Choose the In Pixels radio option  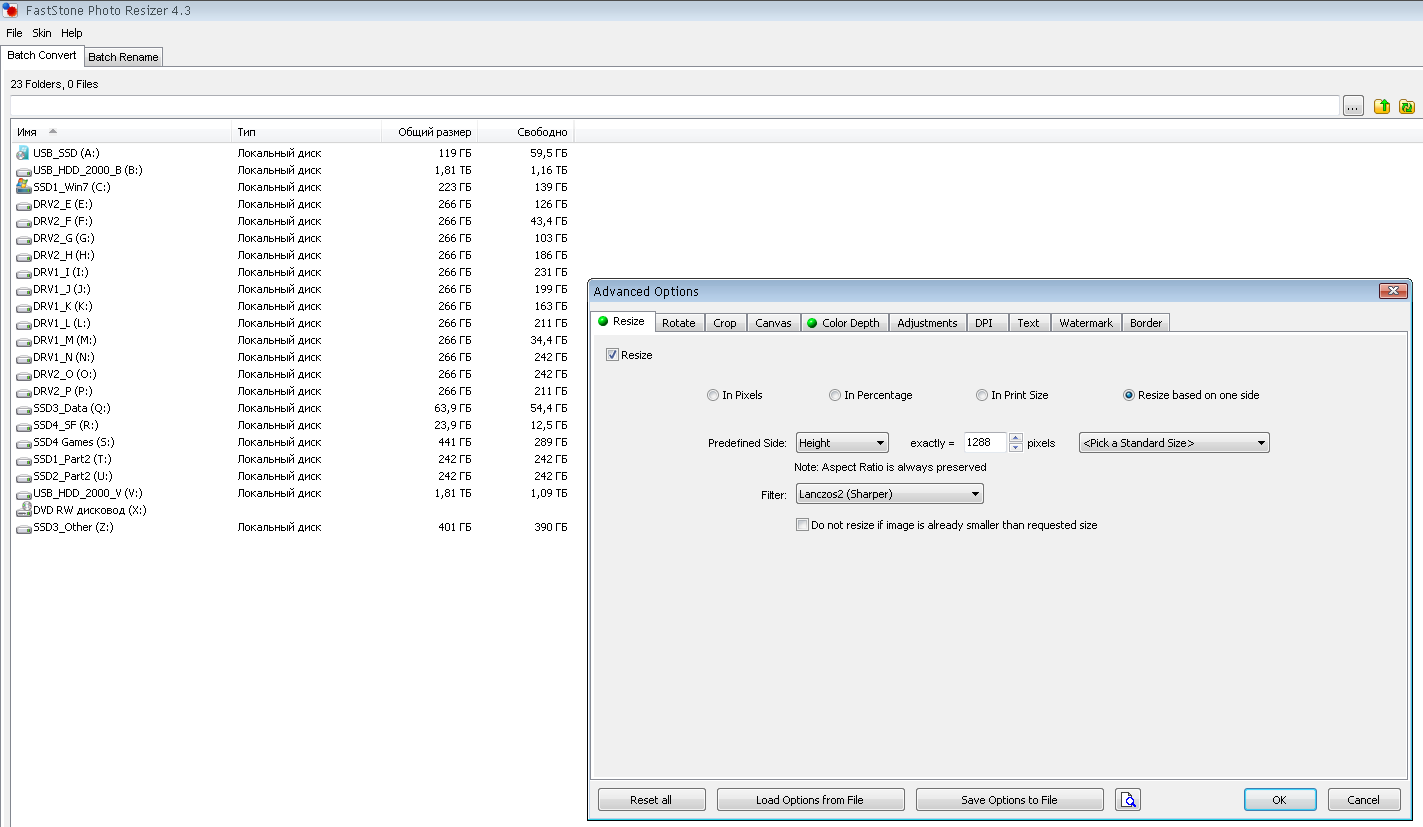point(713,395)
